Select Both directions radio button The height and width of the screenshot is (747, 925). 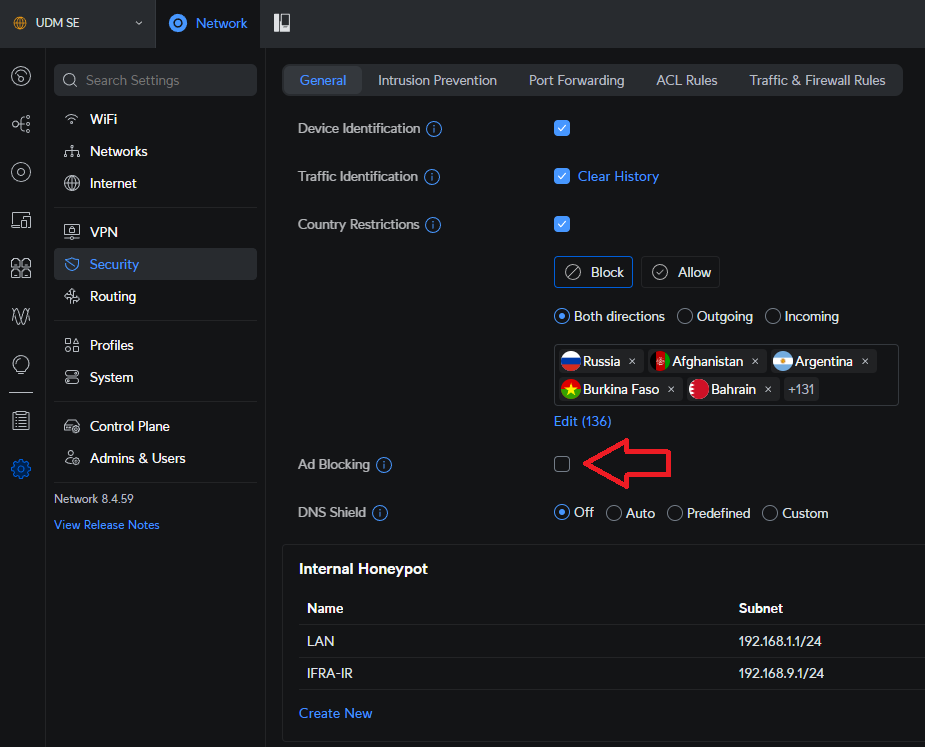[x=562, y=316]
